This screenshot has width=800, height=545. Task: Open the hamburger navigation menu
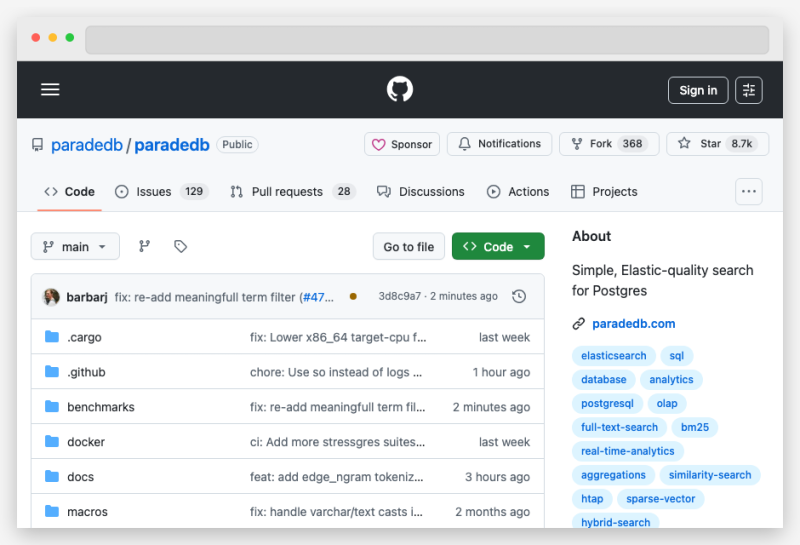50,89
